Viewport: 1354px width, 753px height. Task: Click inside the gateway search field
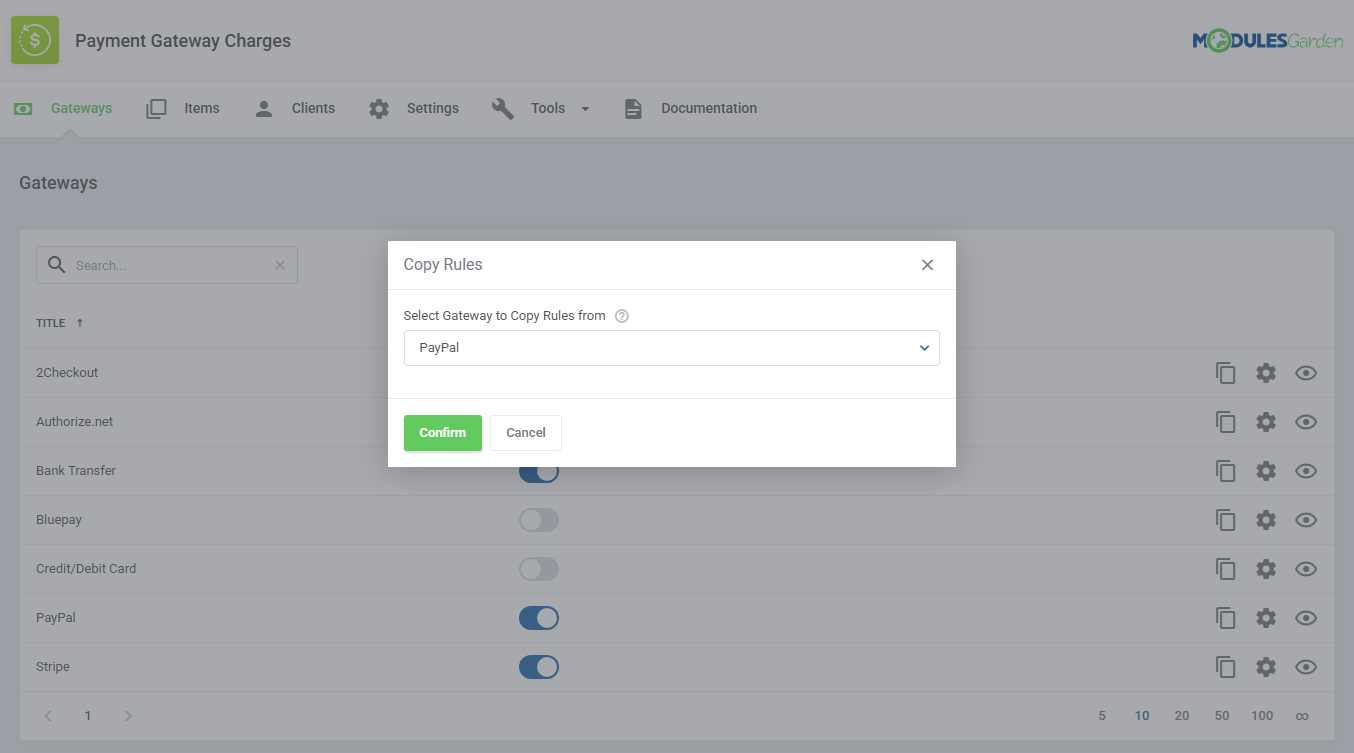(166, 264)
